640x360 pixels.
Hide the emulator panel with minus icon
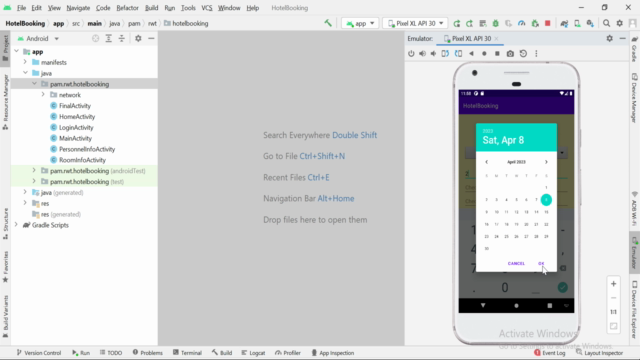tap(622, 38)
